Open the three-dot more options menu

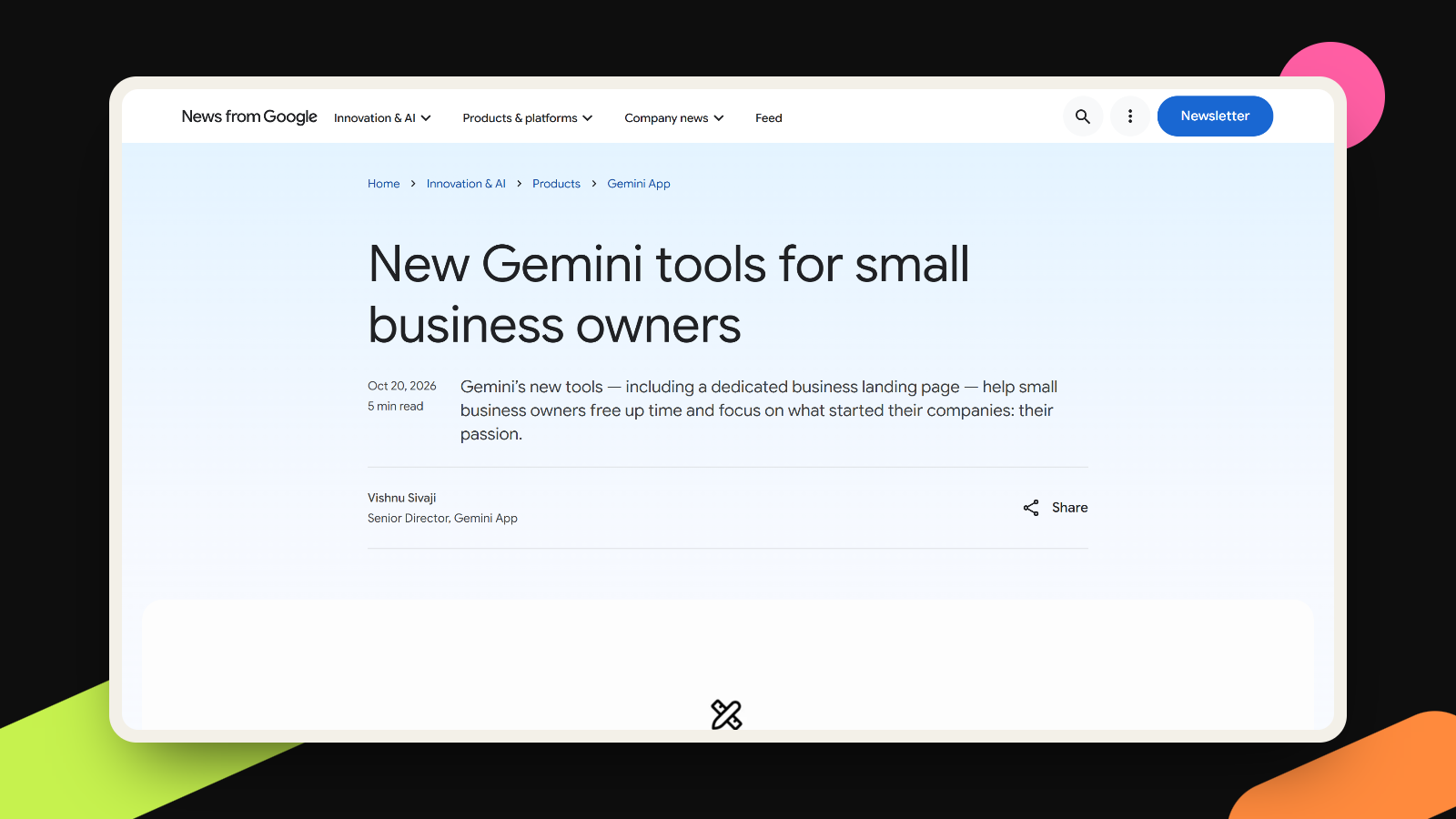(x=1130, y=116)
